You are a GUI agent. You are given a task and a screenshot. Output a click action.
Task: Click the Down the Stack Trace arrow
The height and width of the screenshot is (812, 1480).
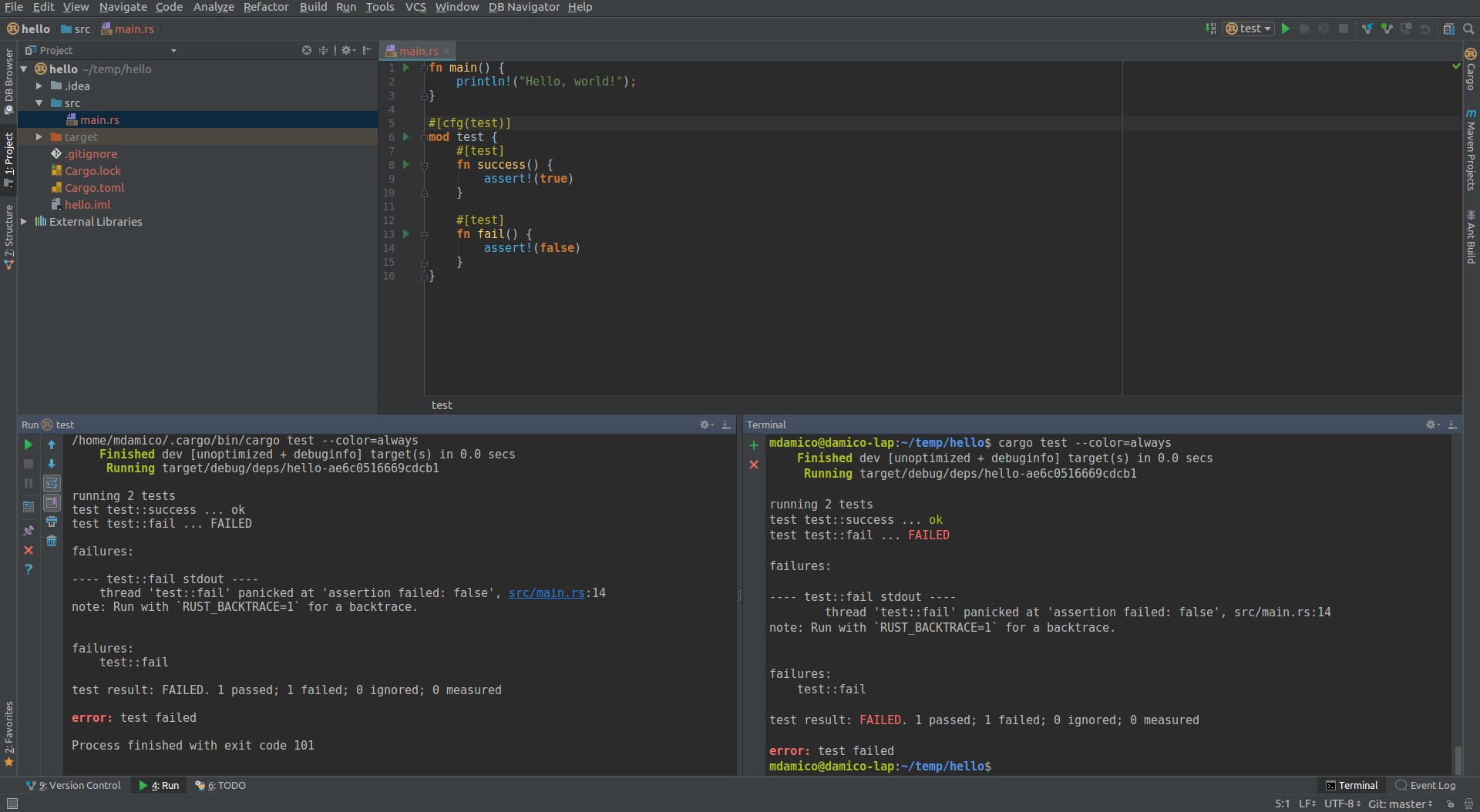52,464
